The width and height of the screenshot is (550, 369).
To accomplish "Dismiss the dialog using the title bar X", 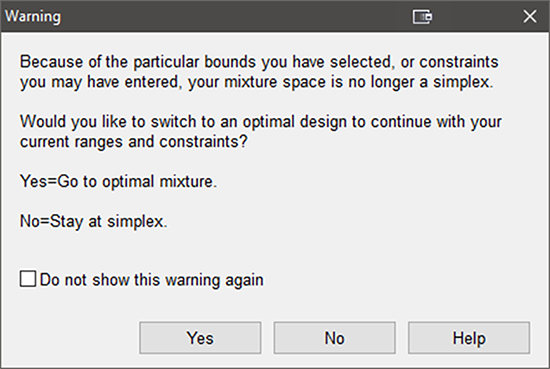I will point(530,16).
